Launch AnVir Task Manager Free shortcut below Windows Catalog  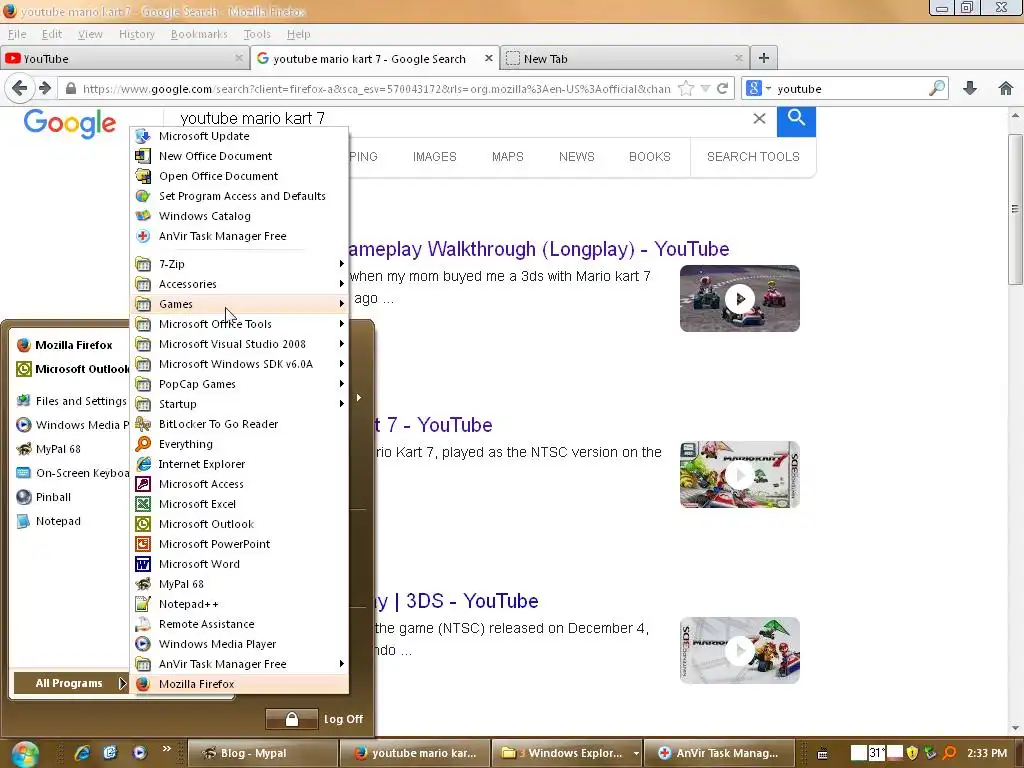click(x=239, y=236)
